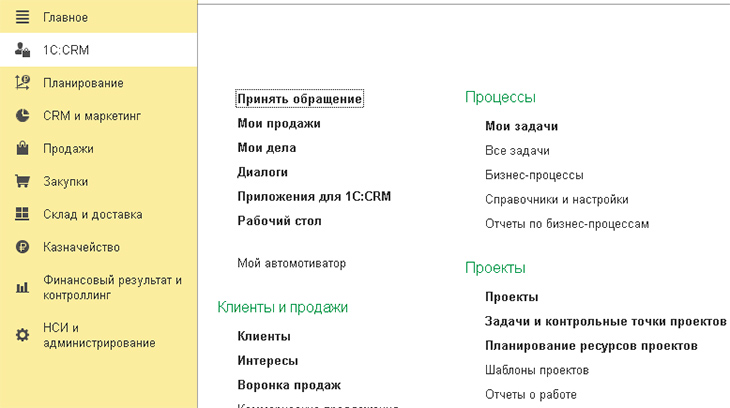Screen dimensions: 730x408
Task: Open Мои дела
Action: click(267, 148)
